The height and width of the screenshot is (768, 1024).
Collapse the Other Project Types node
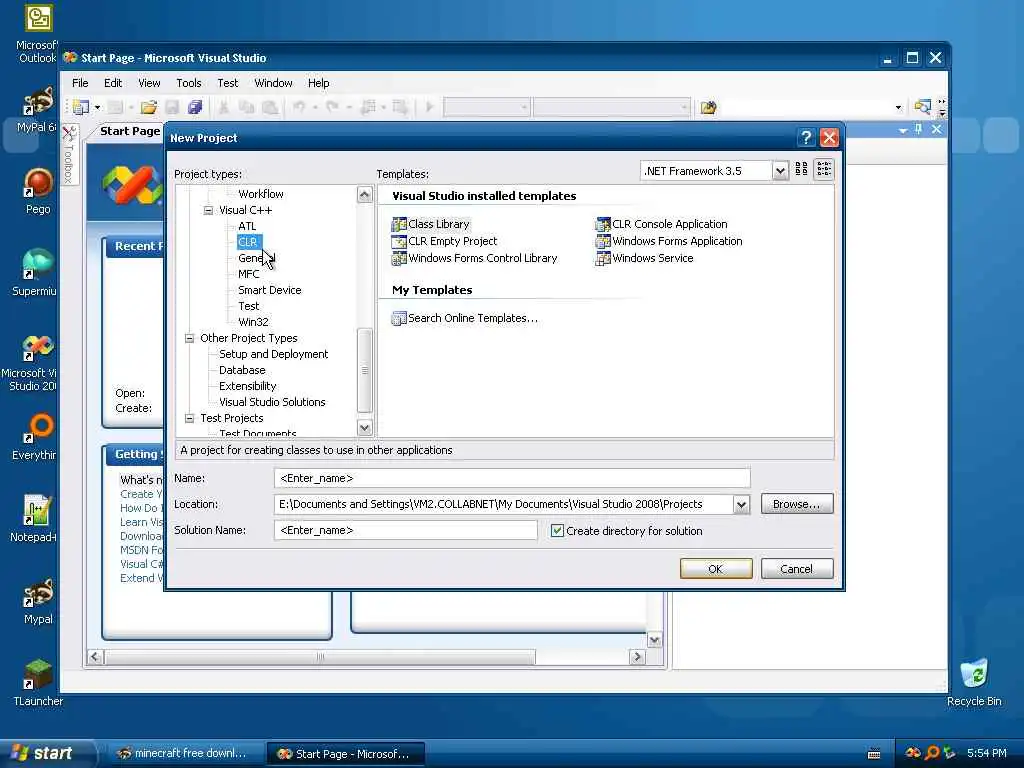point(189,338)
